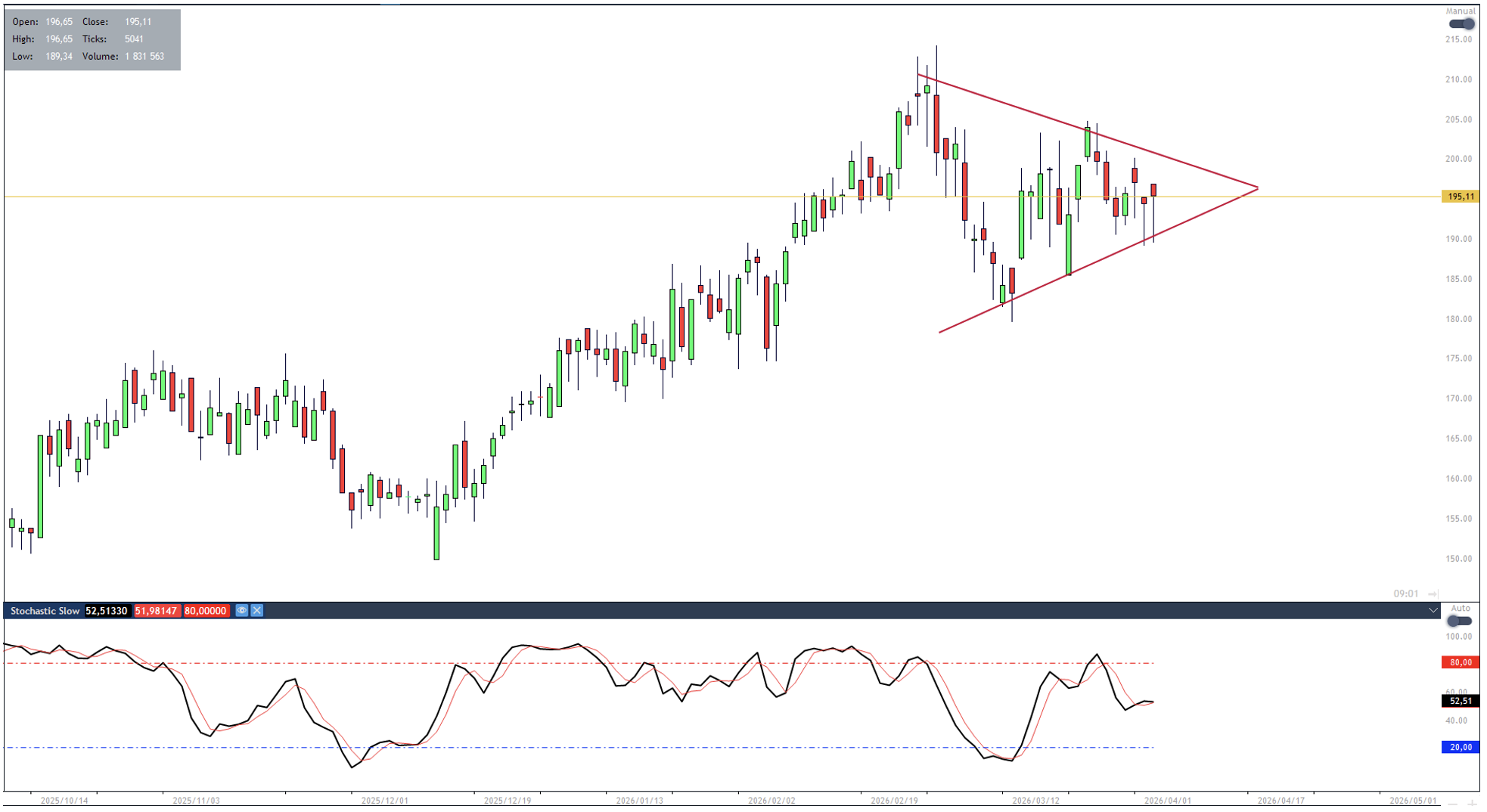Click the 195,11 current price label
The image size is (1487, 812).
tap(1460, 197)
